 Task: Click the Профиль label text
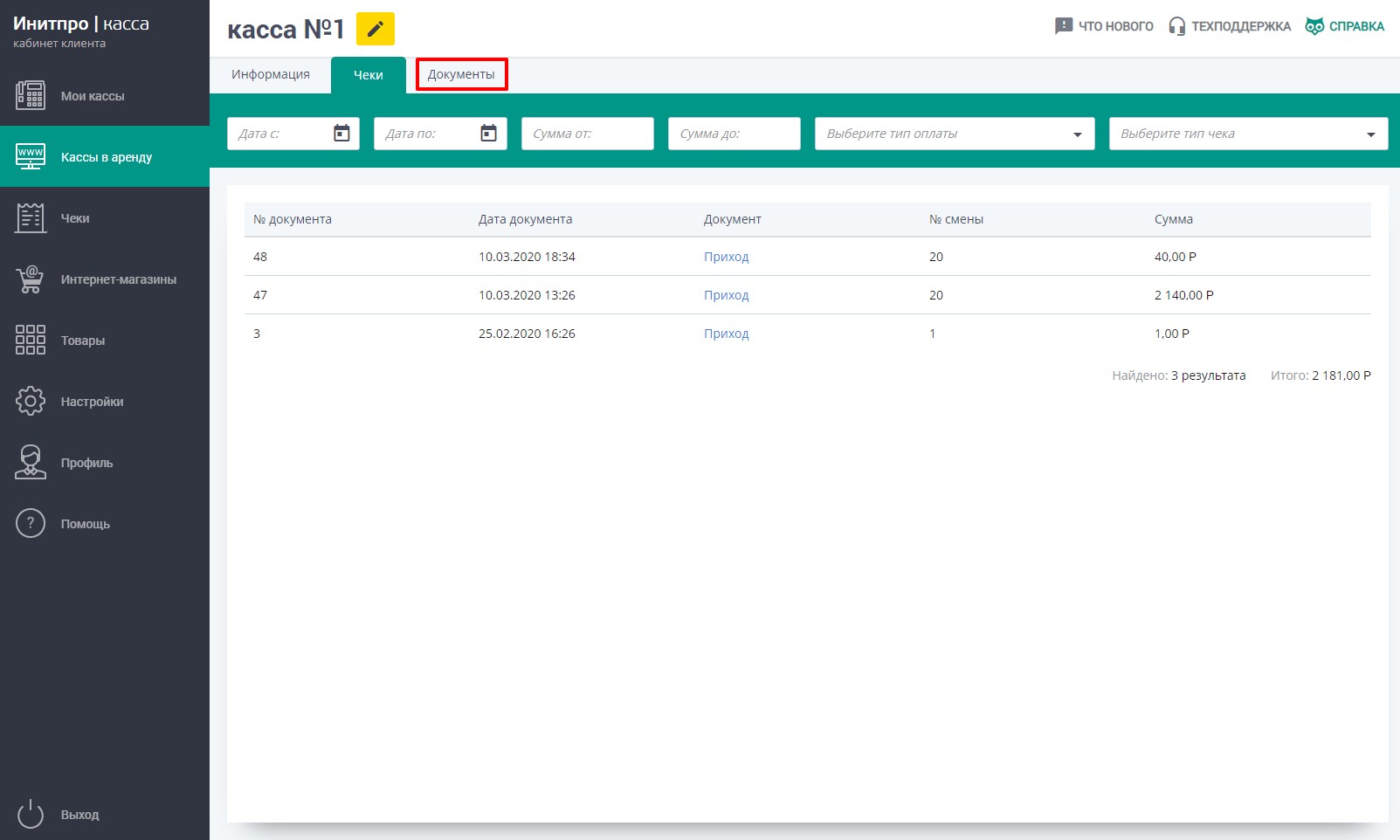point(87,463)
